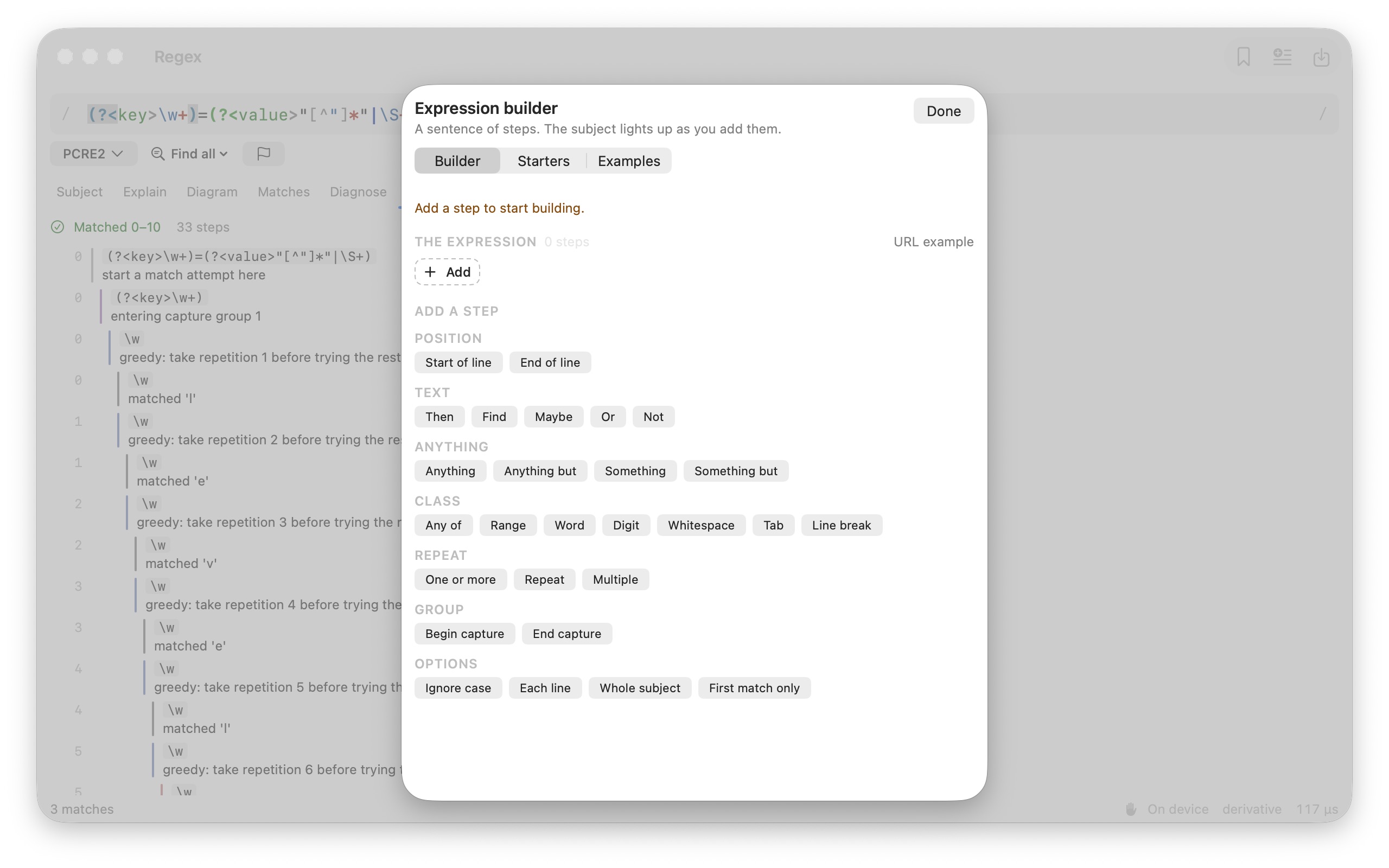Add the Any of class step

click(443, 525)
